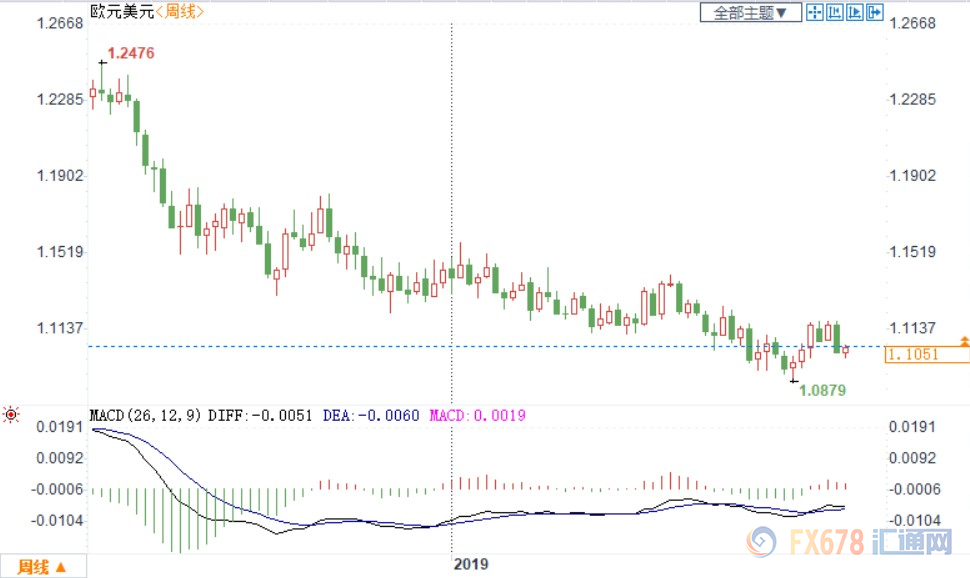
Task: Click the orange price alert arrow icon
Action: pyautogui.click(x=964, y=341)
